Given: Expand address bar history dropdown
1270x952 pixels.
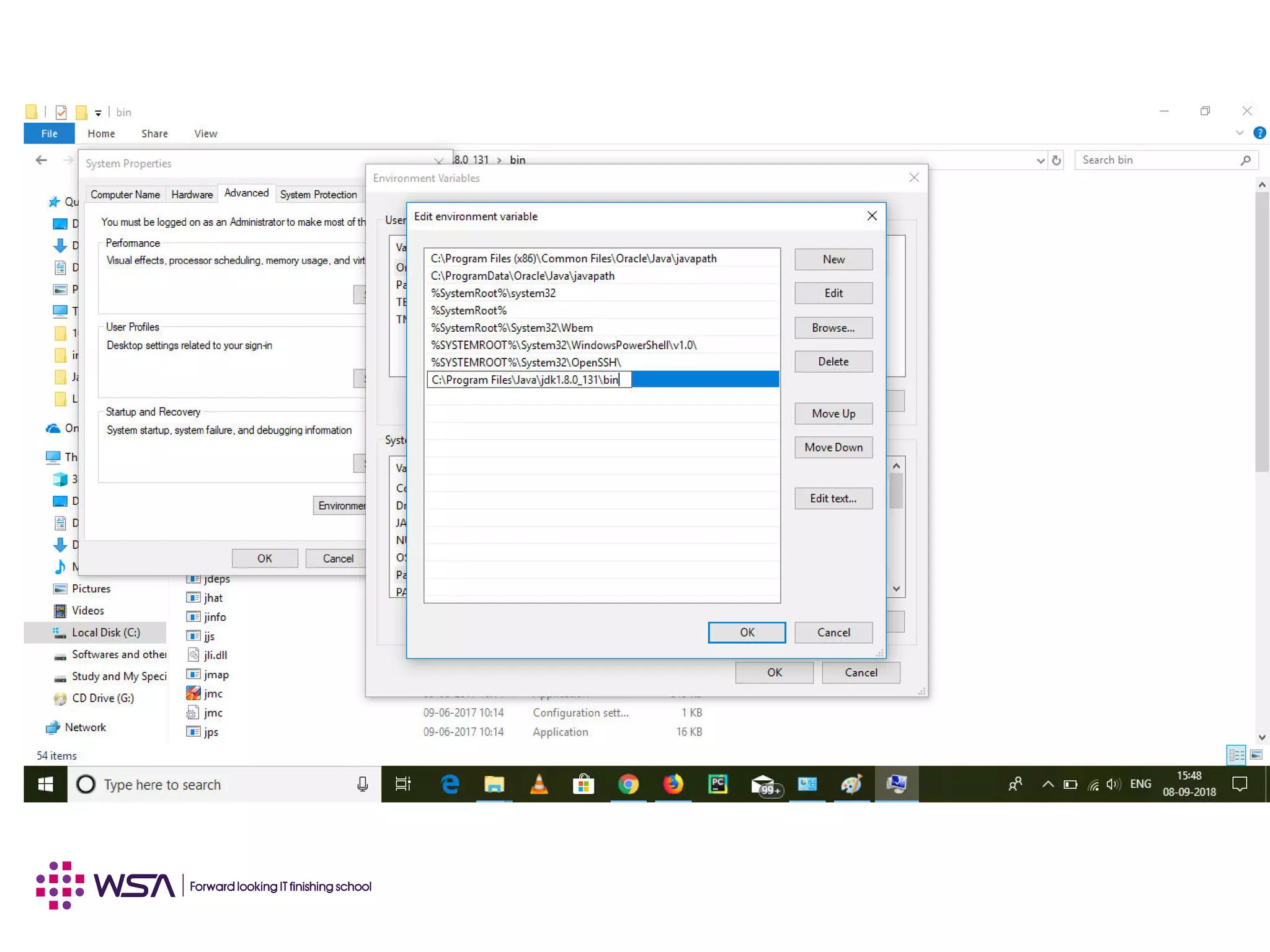Looking at the screenshot, I should [x=1040, y=161].
